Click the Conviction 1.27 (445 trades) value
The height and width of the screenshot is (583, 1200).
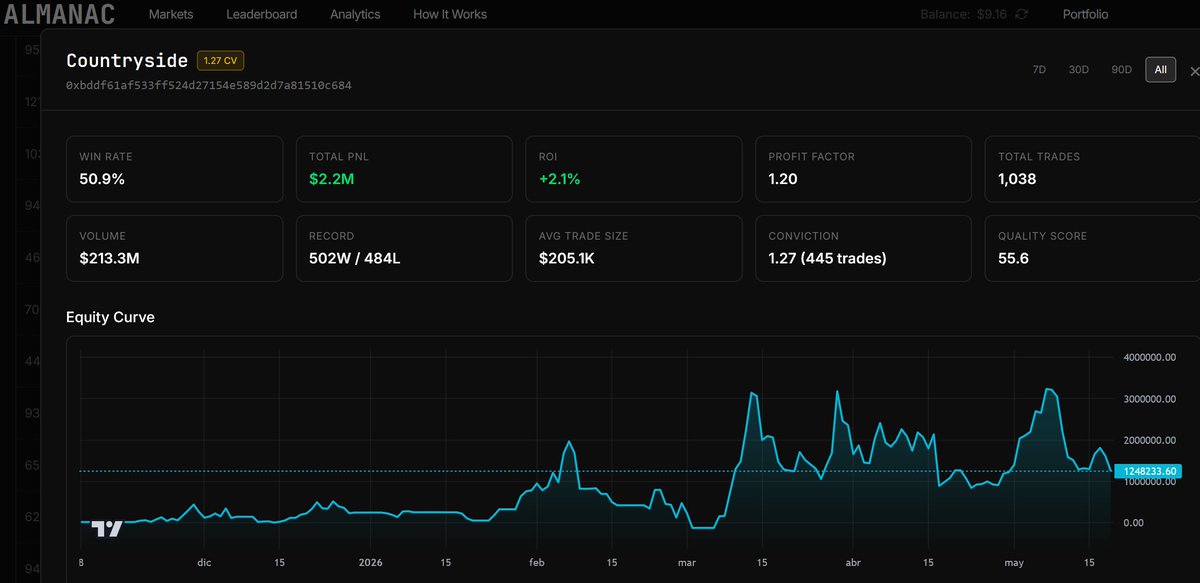(x=827, y=258)
